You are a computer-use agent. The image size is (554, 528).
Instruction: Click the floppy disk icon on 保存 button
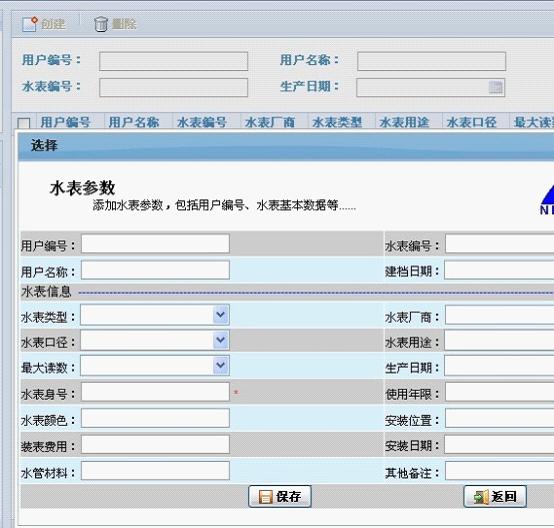(265, 497)
